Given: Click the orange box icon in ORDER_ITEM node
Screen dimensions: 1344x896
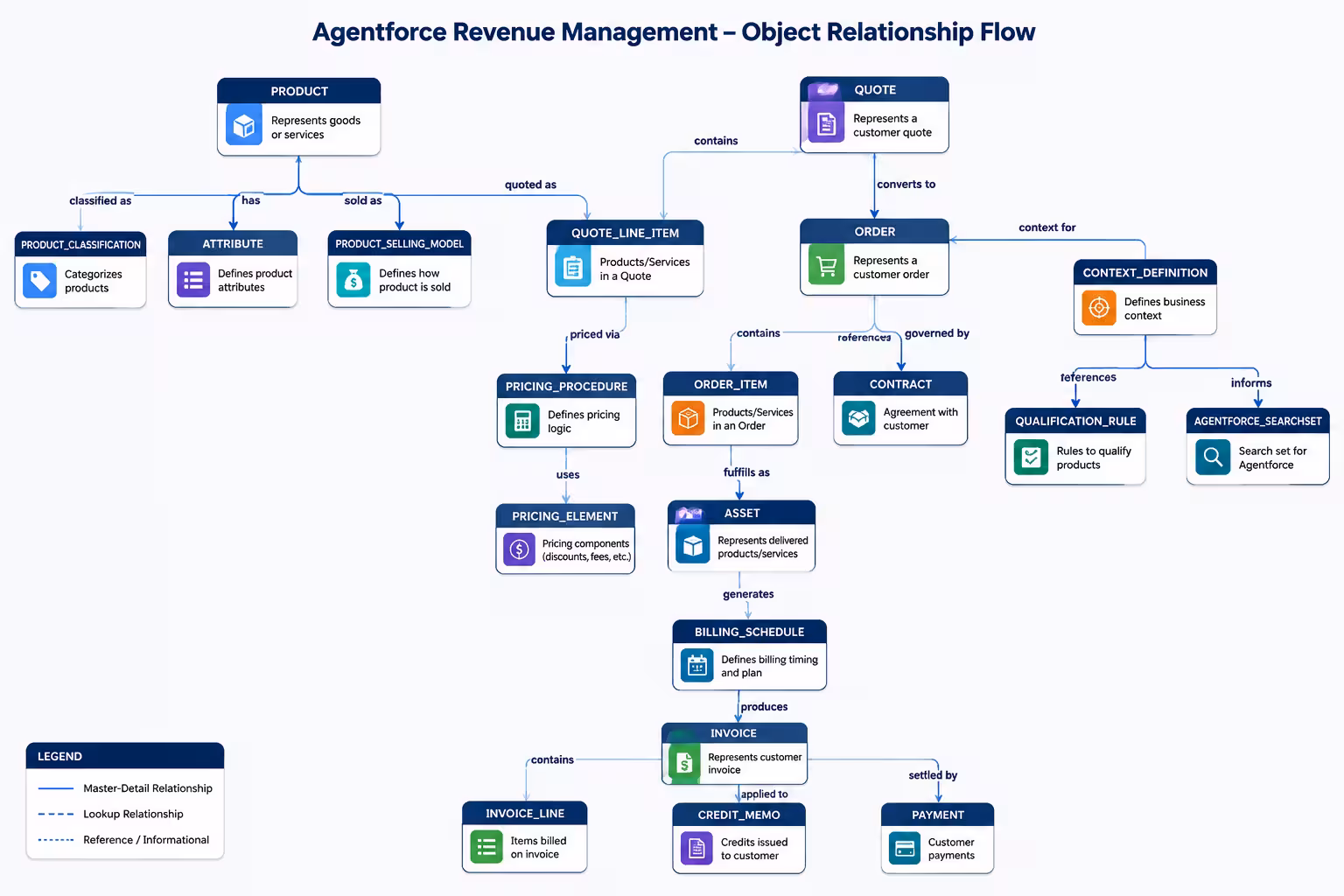Looking at the screenshot, I should point(688,418).
